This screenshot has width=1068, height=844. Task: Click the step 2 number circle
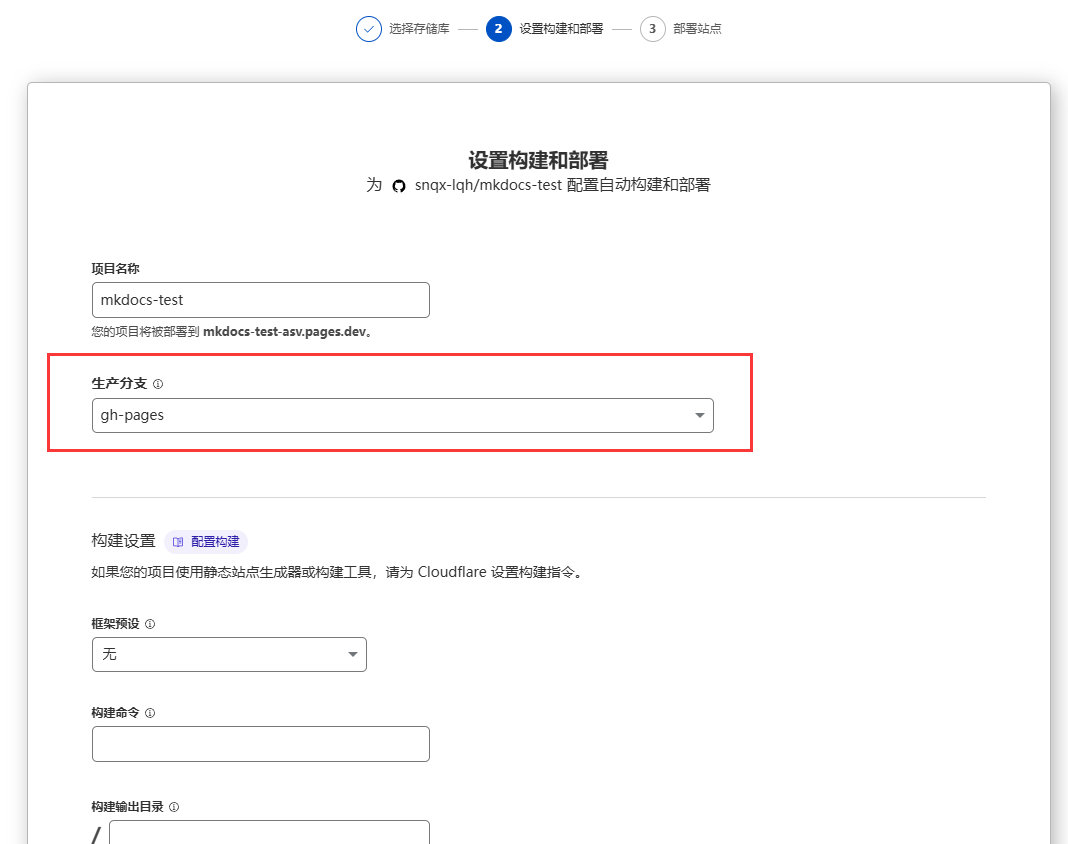(x=498, y=29)
